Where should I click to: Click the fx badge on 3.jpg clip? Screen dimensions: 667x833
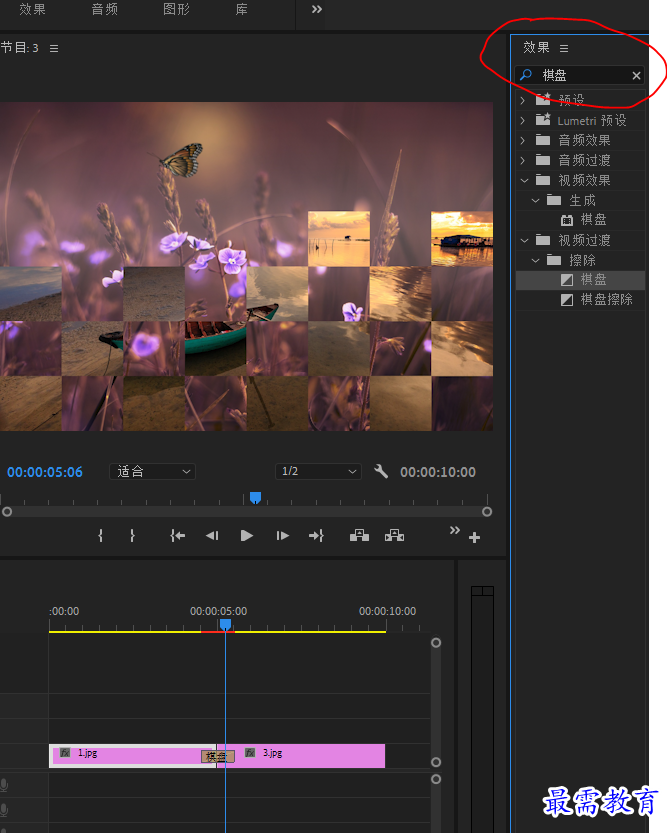coord(250,753)
